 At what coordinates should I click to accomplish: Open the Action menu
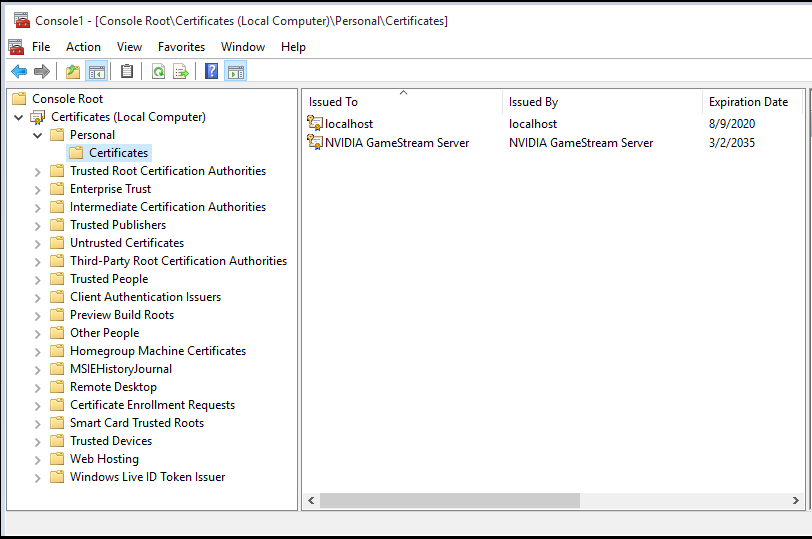point(83,47)
